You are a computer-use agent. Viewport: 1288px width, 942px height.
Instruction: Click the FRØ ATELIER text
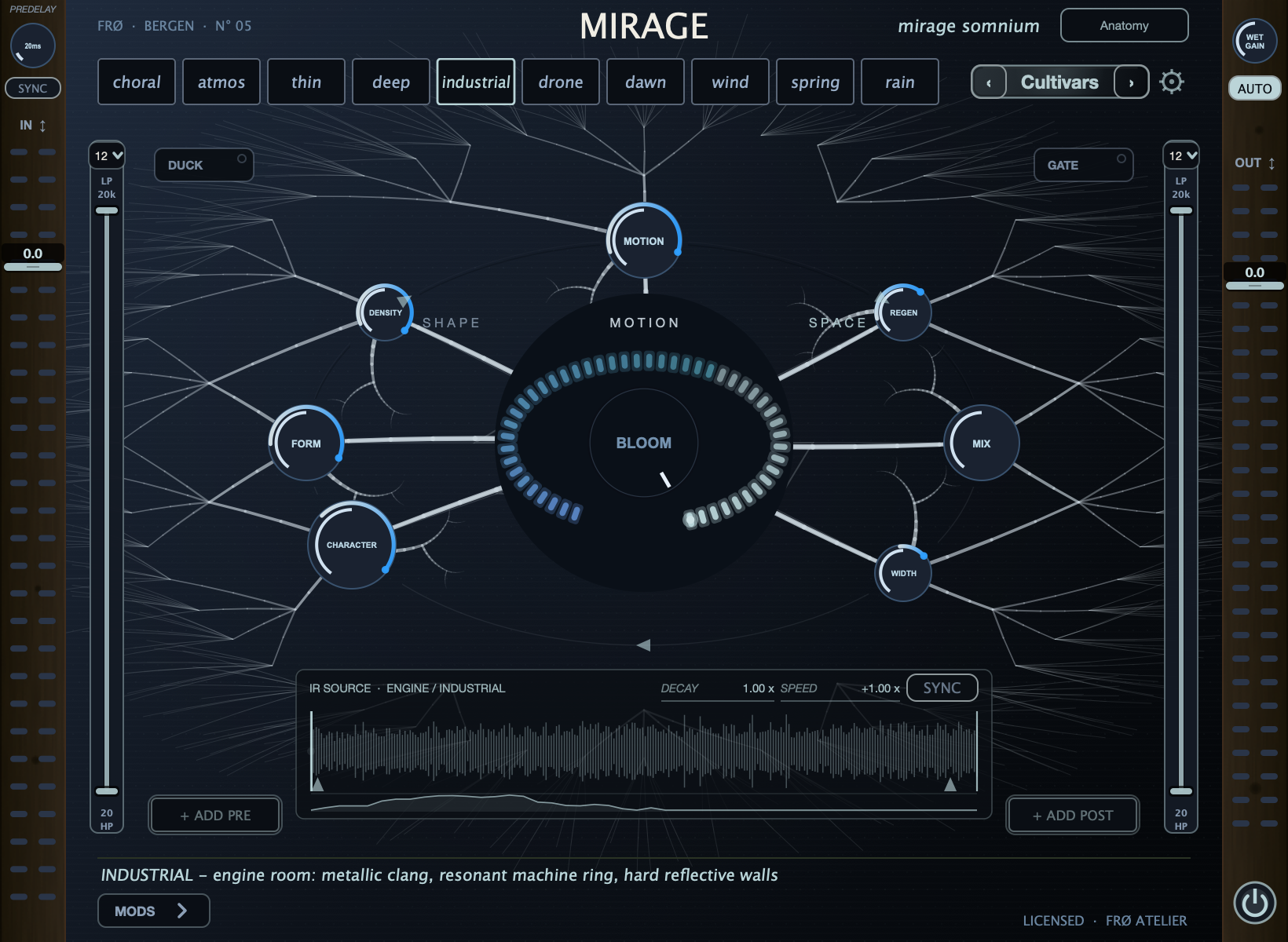point(1147,920)
